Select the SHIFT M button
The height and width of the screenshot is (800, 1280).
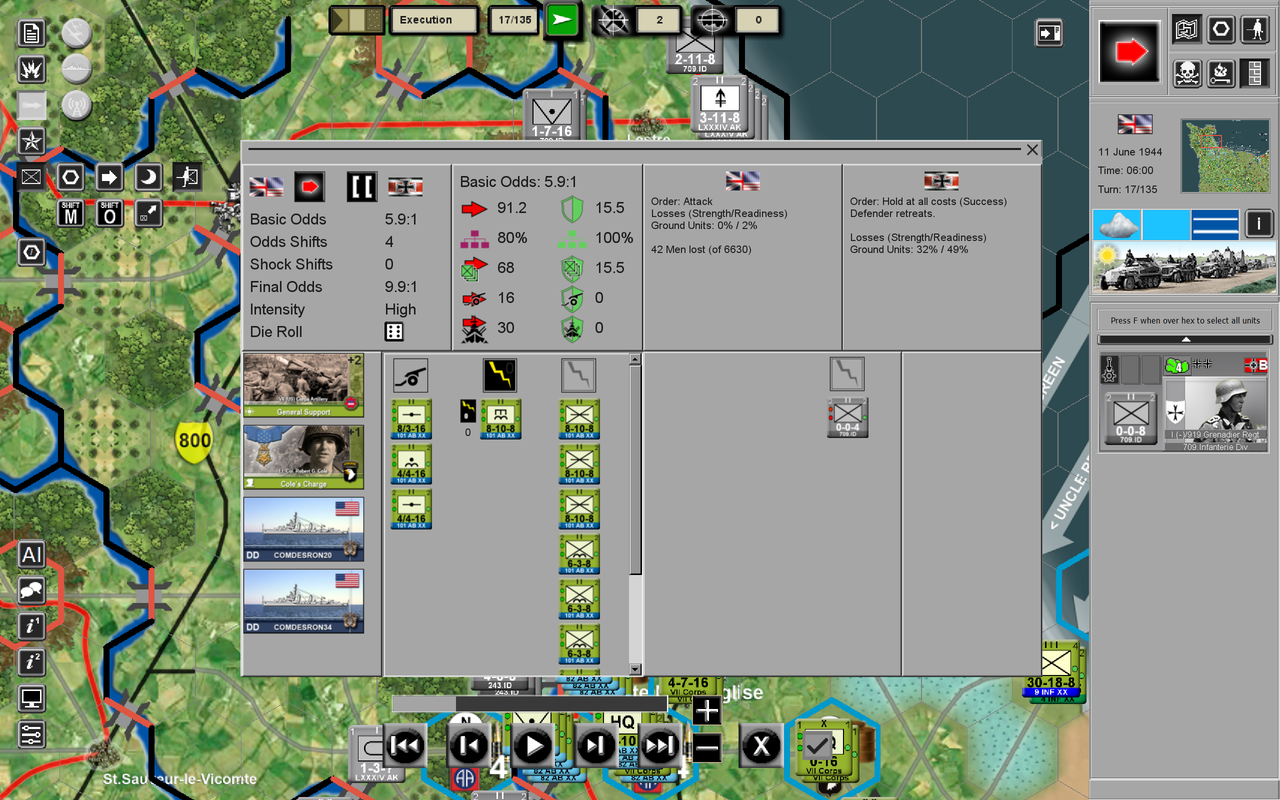70,213
